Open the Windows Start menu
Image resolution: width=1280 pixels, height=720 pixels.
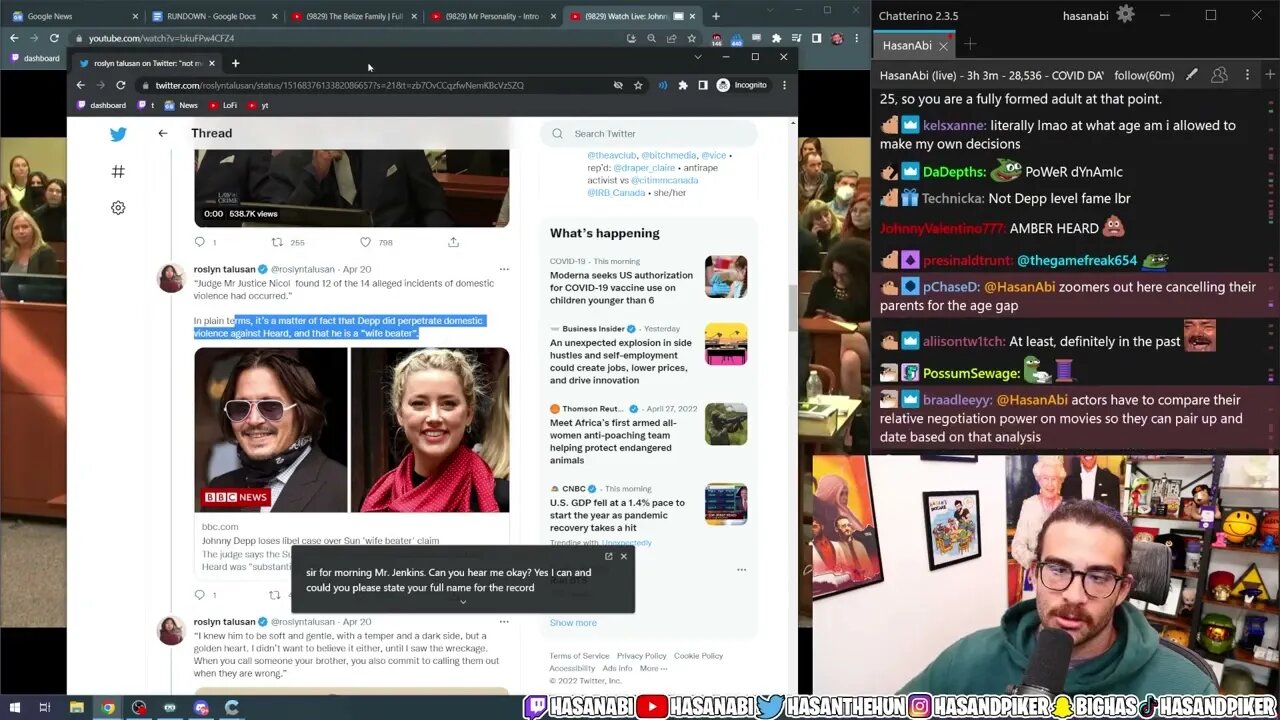point(14,708)
